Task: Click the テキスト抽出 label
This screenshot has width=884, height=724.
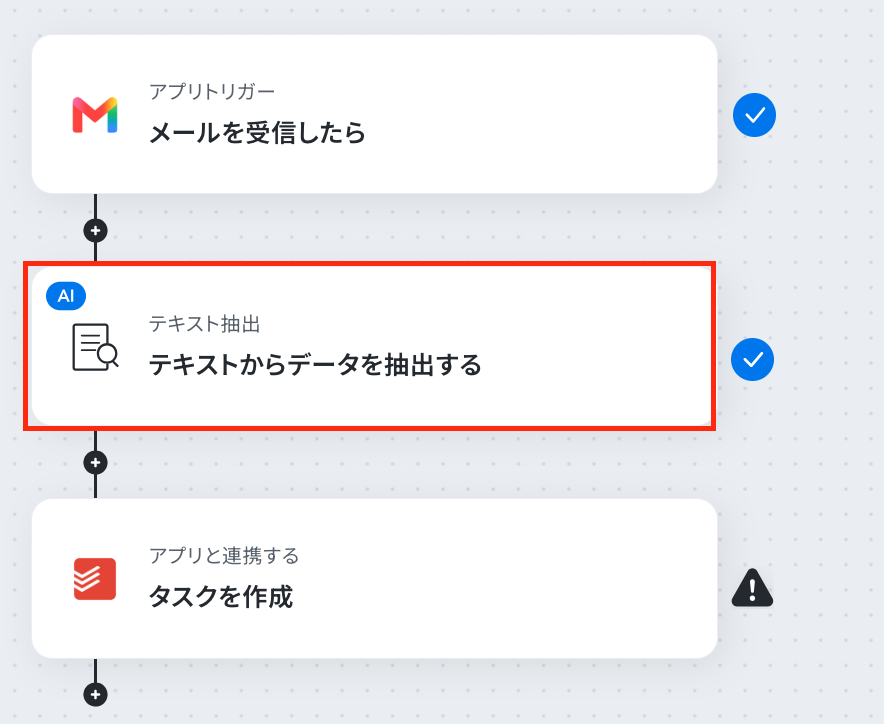Action: [205, 324]
